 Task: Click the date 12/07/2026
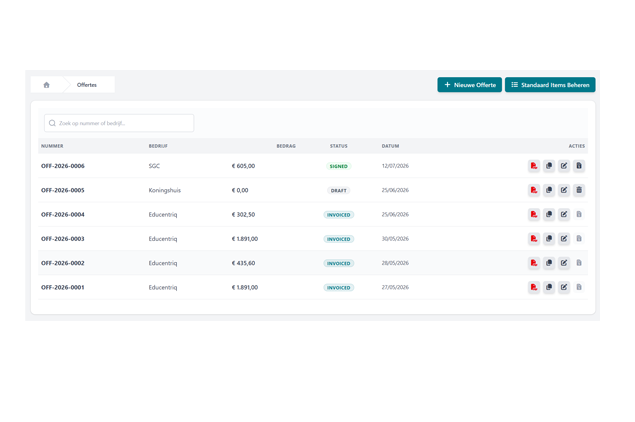[395, 166]
